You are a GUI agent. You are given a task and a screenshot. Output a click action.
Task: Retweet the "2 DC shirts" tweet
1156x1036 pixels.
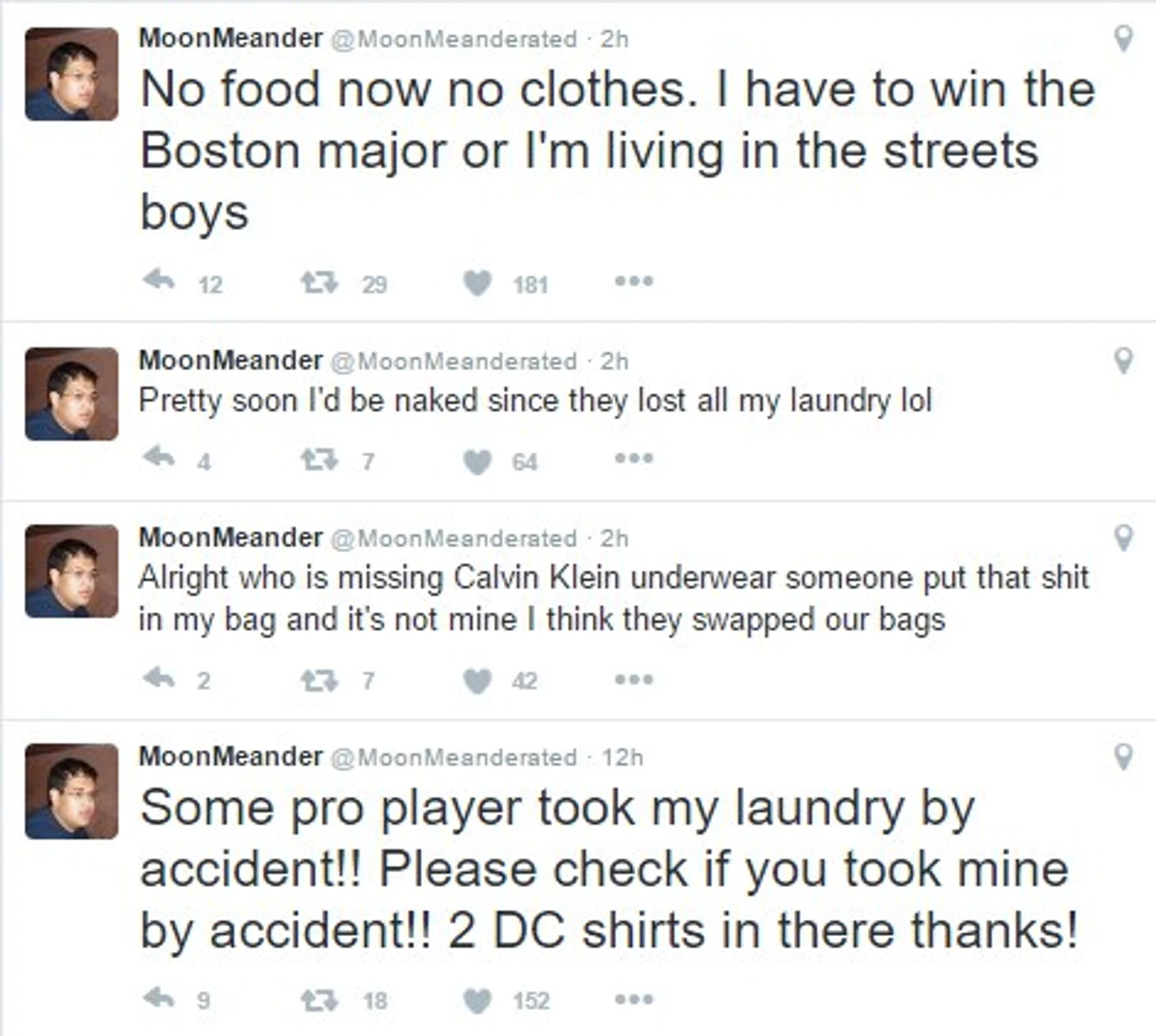click(319, 1000)
